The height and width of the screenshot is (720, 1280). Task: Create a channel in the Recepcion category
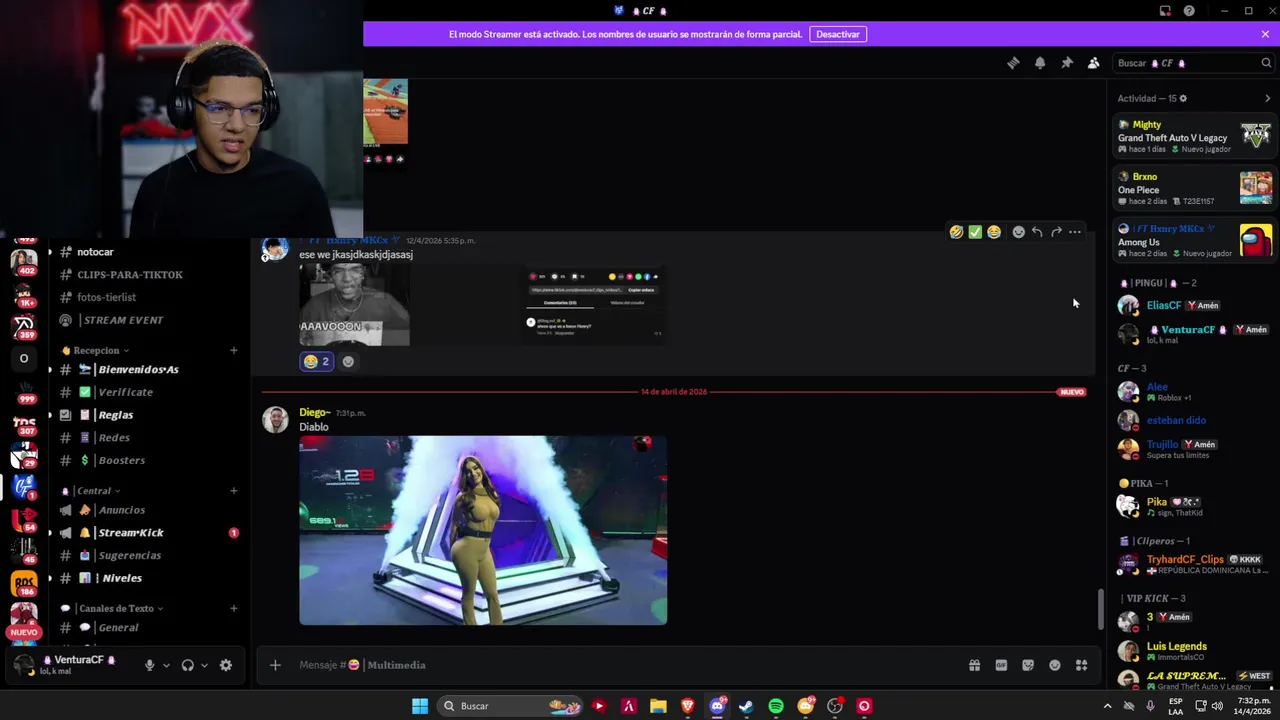point(234,350)
